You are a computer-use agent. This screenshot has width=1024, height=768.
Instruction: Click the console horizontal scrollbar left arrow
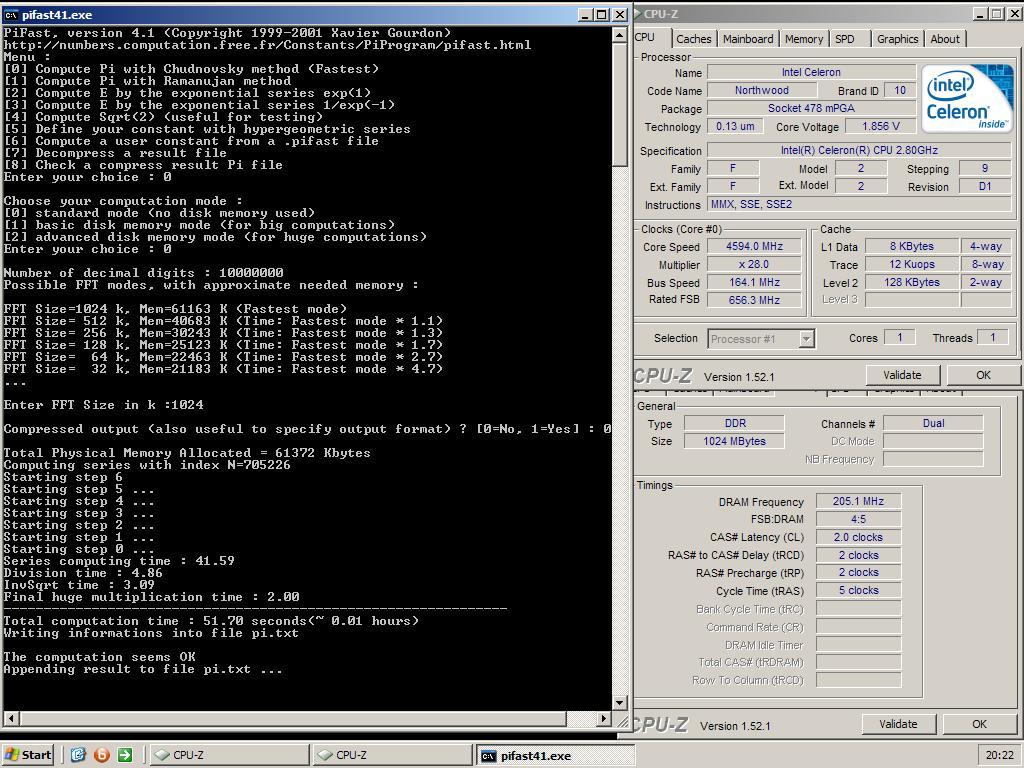10,718
